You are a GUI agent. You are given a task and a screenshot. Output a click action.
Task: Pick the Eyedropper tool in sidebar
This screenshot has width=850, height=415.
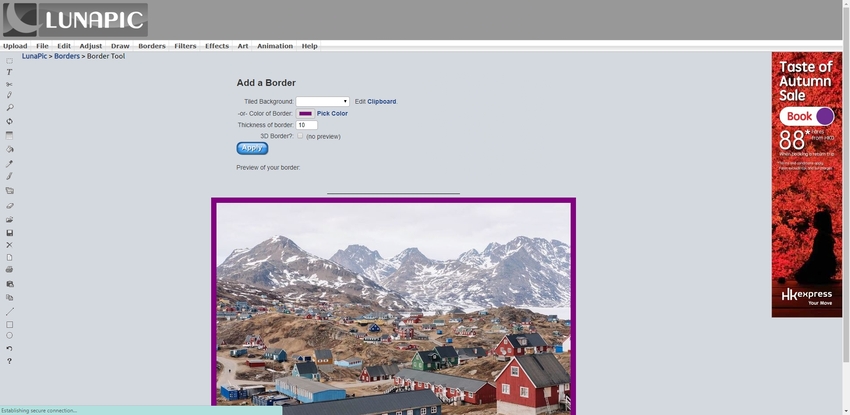pos(9,163)
